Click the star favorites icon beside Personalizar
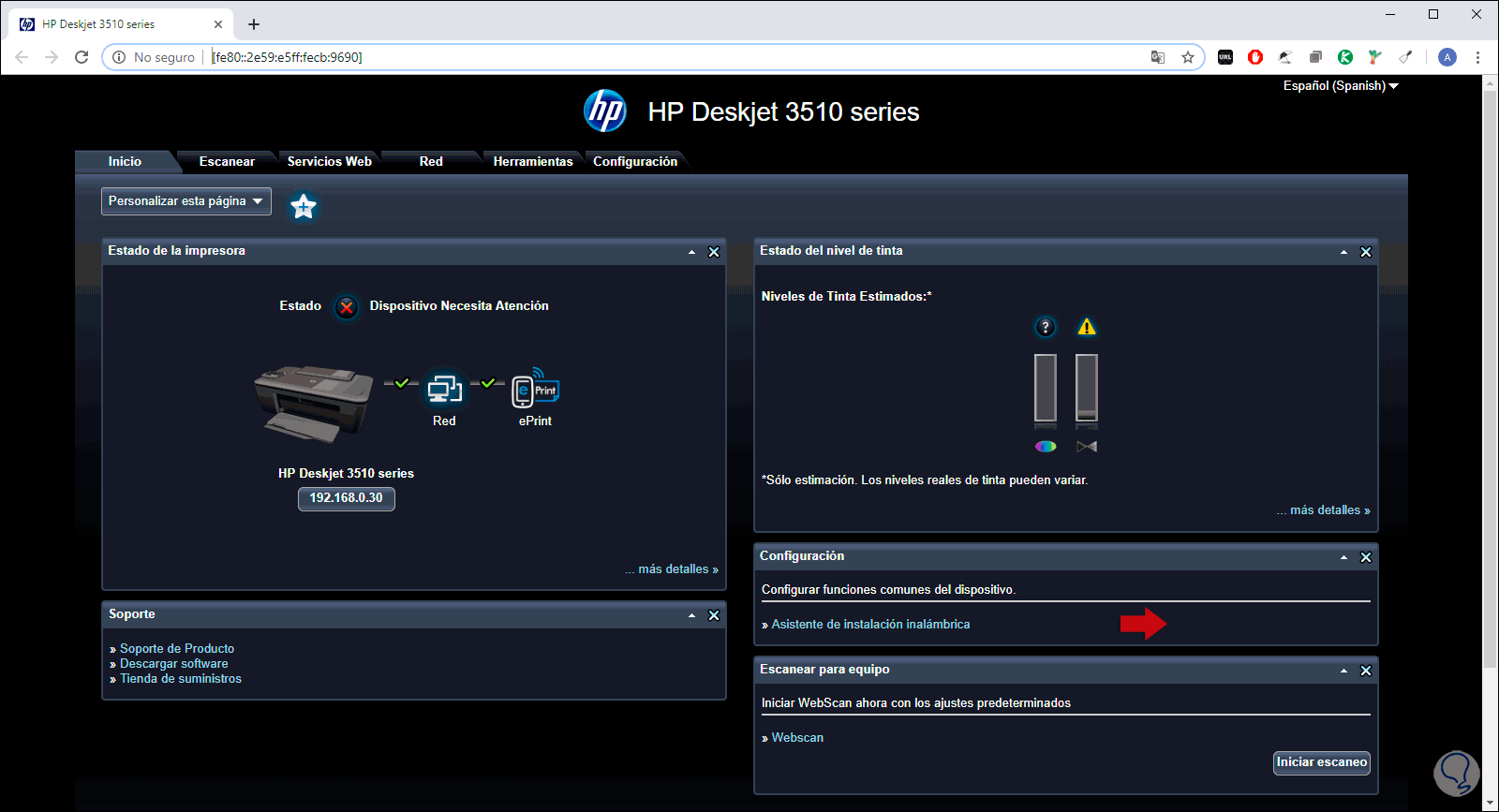Screen dimensions: 1499x812 [x=303, y=206]
